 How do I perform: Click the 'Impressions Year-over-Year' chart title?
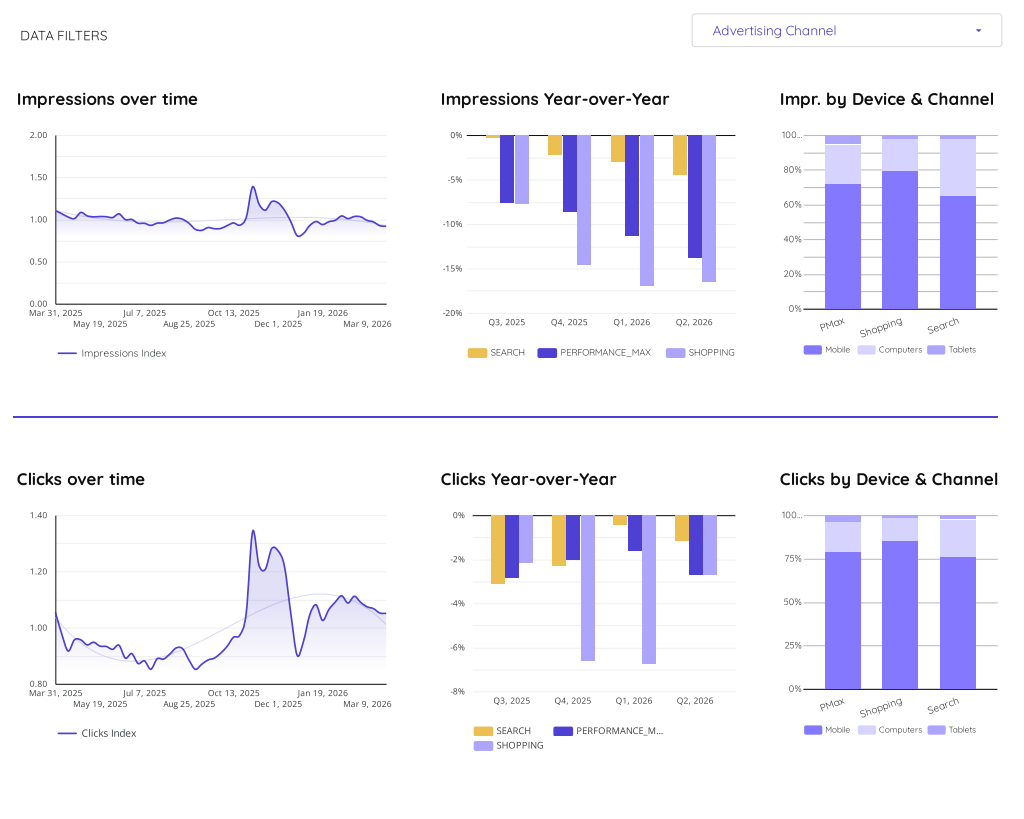click(554, 99)
